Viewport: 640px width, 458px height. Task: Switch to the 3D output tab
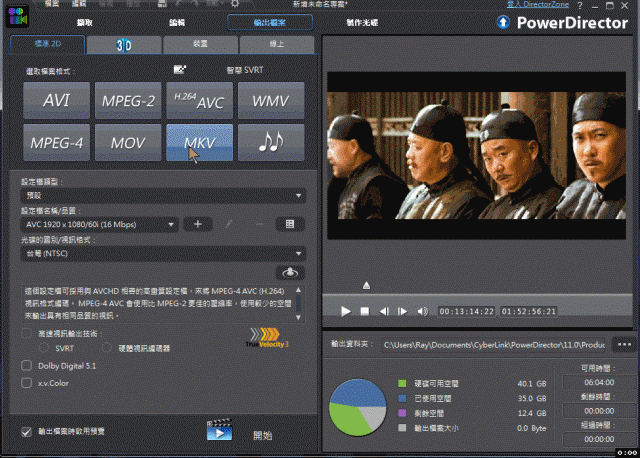(124, 45)
